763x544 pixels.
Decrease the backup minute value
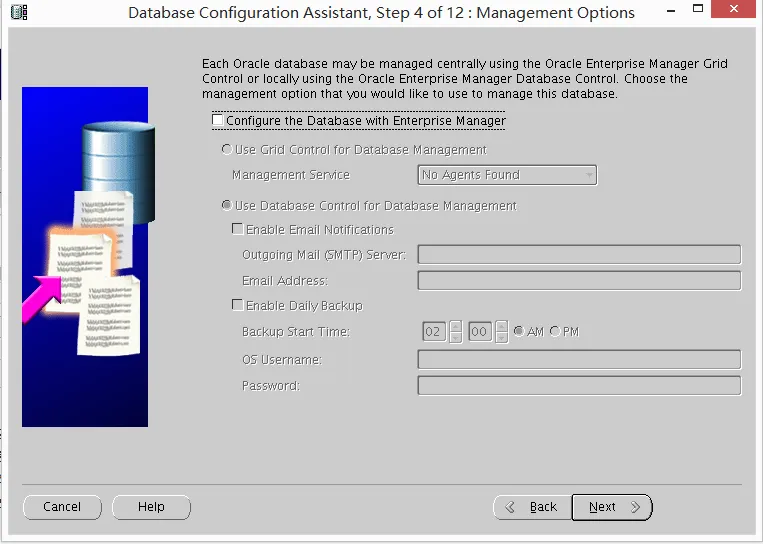click(502, 337)
